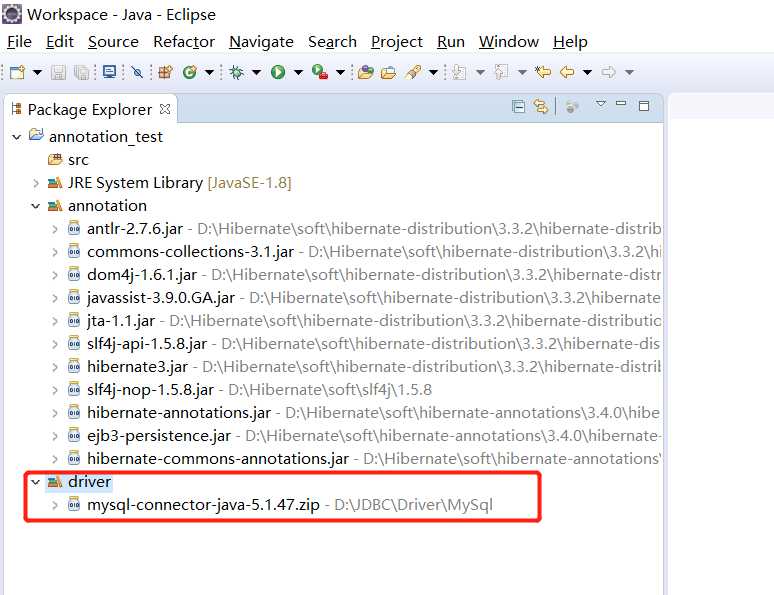Click the Save All toolbar icon
The image size is (774, 595).
pyautogui.click(x=81, y=73)
